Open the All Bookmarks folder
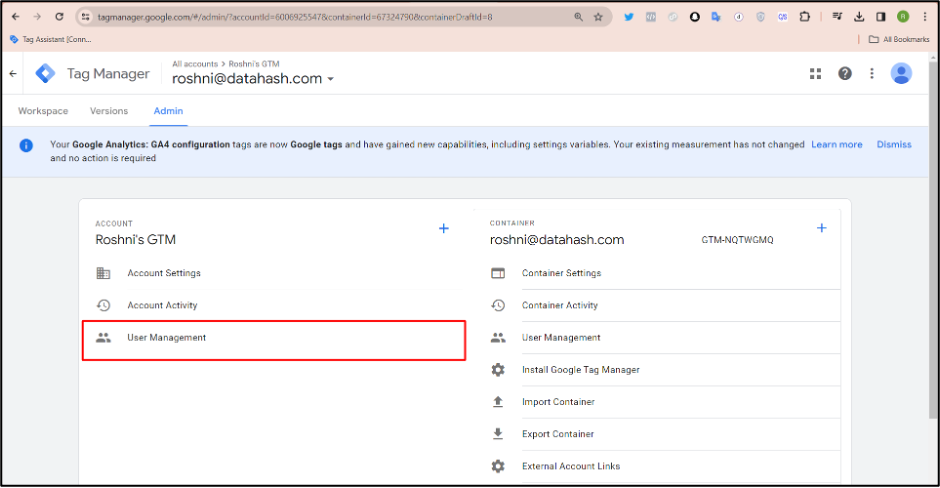This screenshot has width=940, height=488. click(x=899, y=40)
